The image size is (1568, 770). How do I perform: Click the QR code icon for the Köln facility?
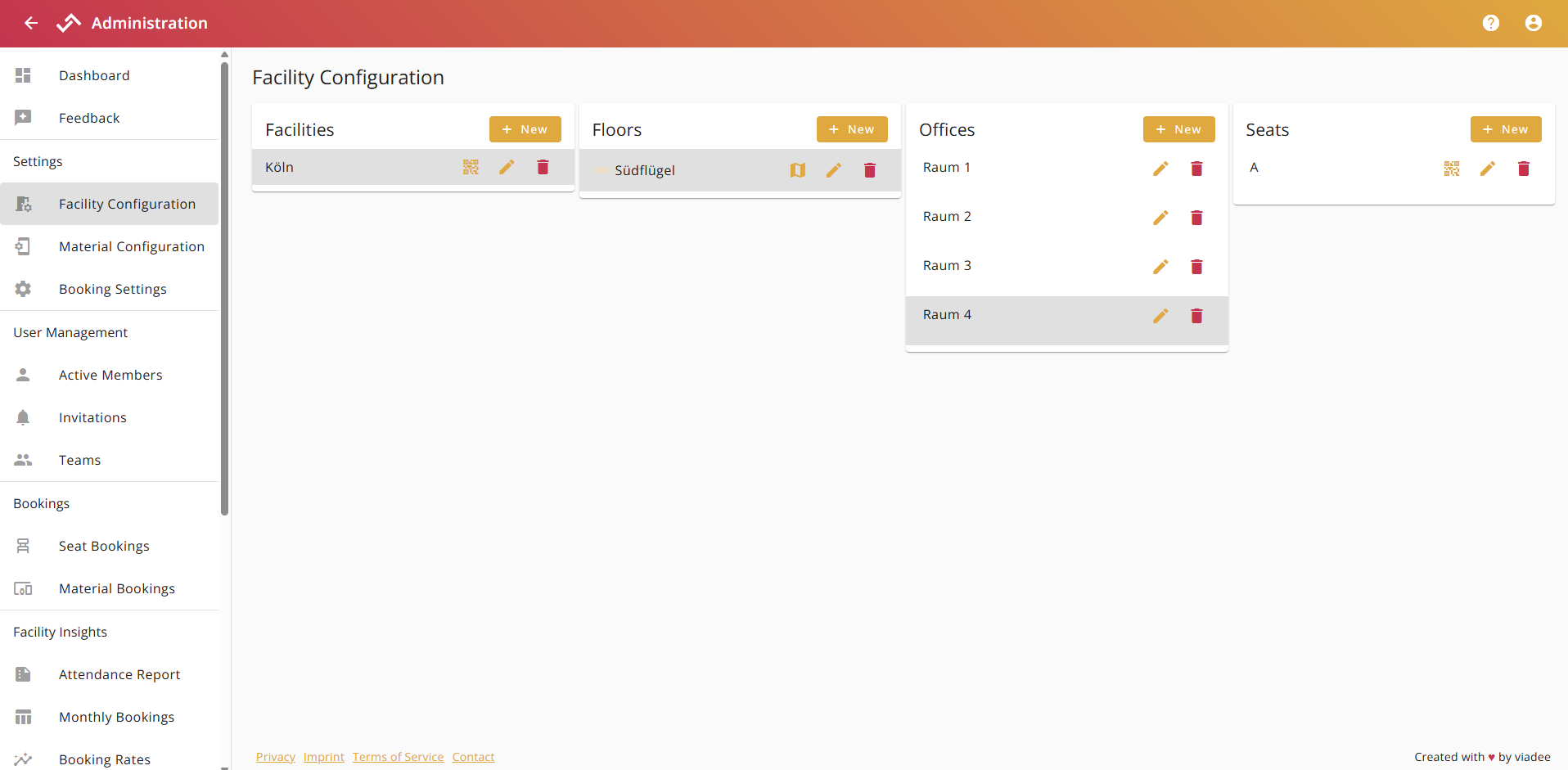(x=471, y=167)
